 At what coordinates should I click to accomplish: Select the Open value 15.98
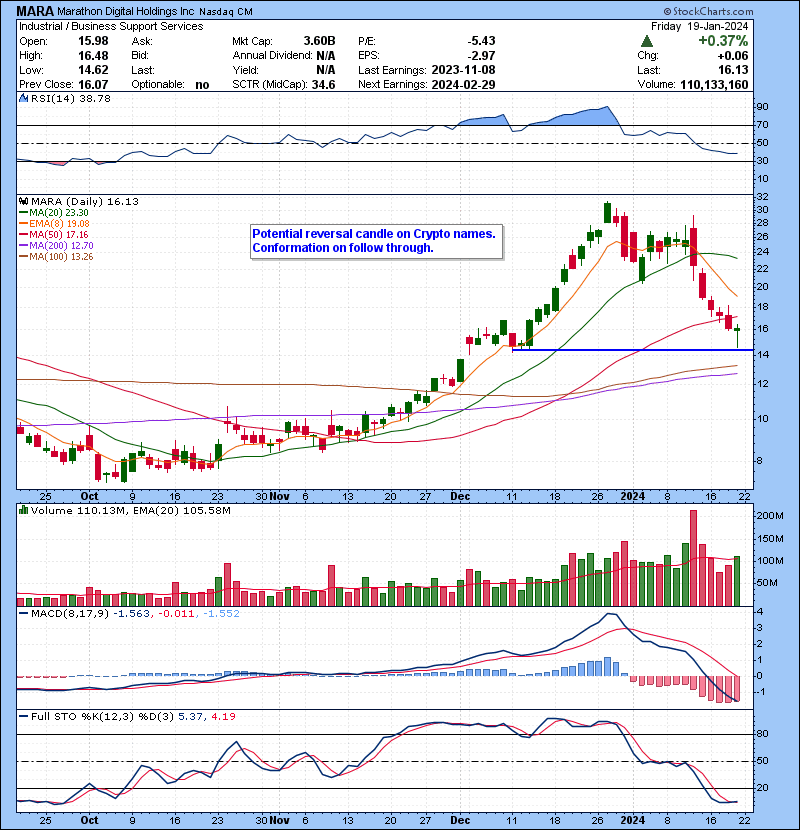pyautogui.click(x=93, y=41)
